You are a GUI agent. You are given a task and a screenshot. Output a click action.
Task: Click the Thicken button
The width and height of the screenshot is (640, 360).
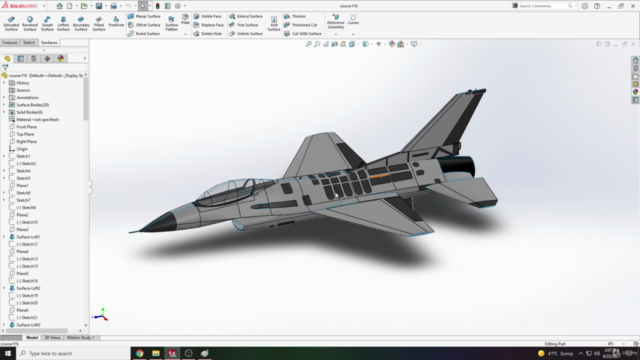[x=295, y=16]
